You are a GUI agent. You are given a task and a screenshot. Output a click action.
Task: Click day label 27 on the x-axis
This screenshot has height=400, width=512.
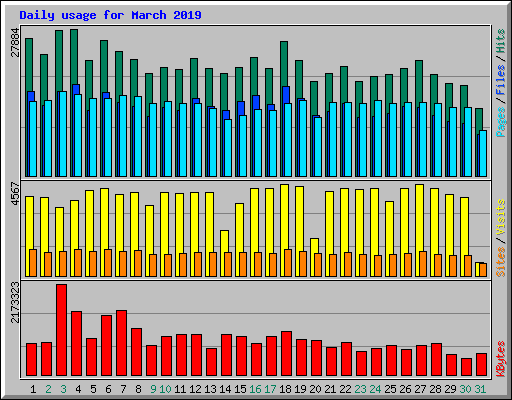[420, 389]
